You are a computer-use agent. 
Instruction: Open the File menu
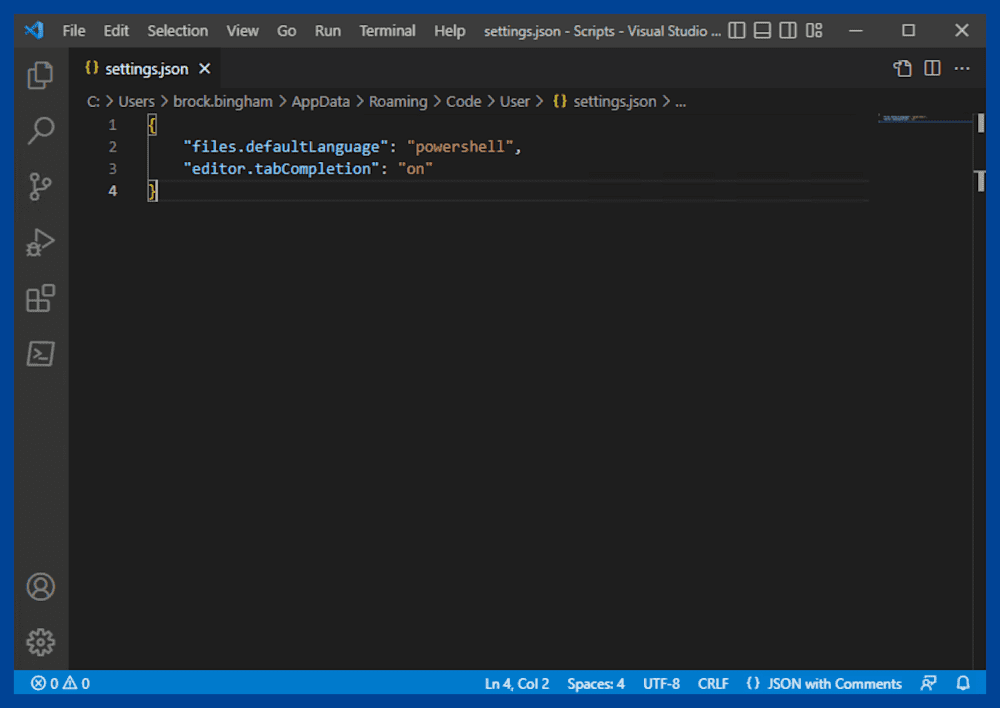click(x=74, y=31)
